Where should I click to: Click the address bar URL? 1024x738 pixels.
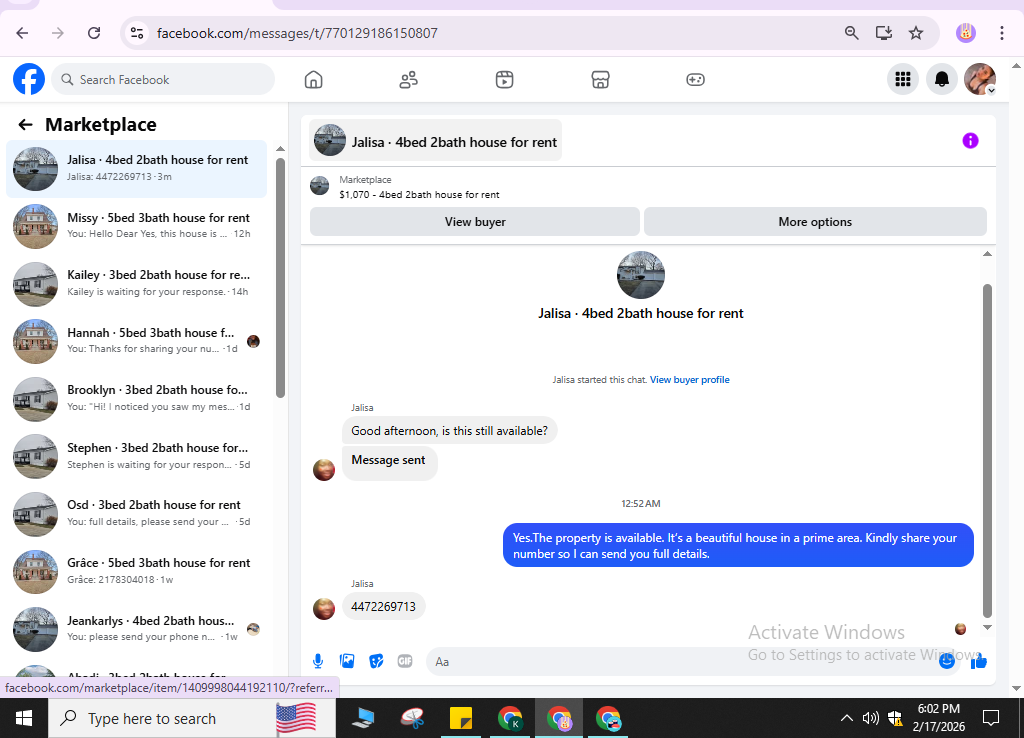[x=297, y=33]
